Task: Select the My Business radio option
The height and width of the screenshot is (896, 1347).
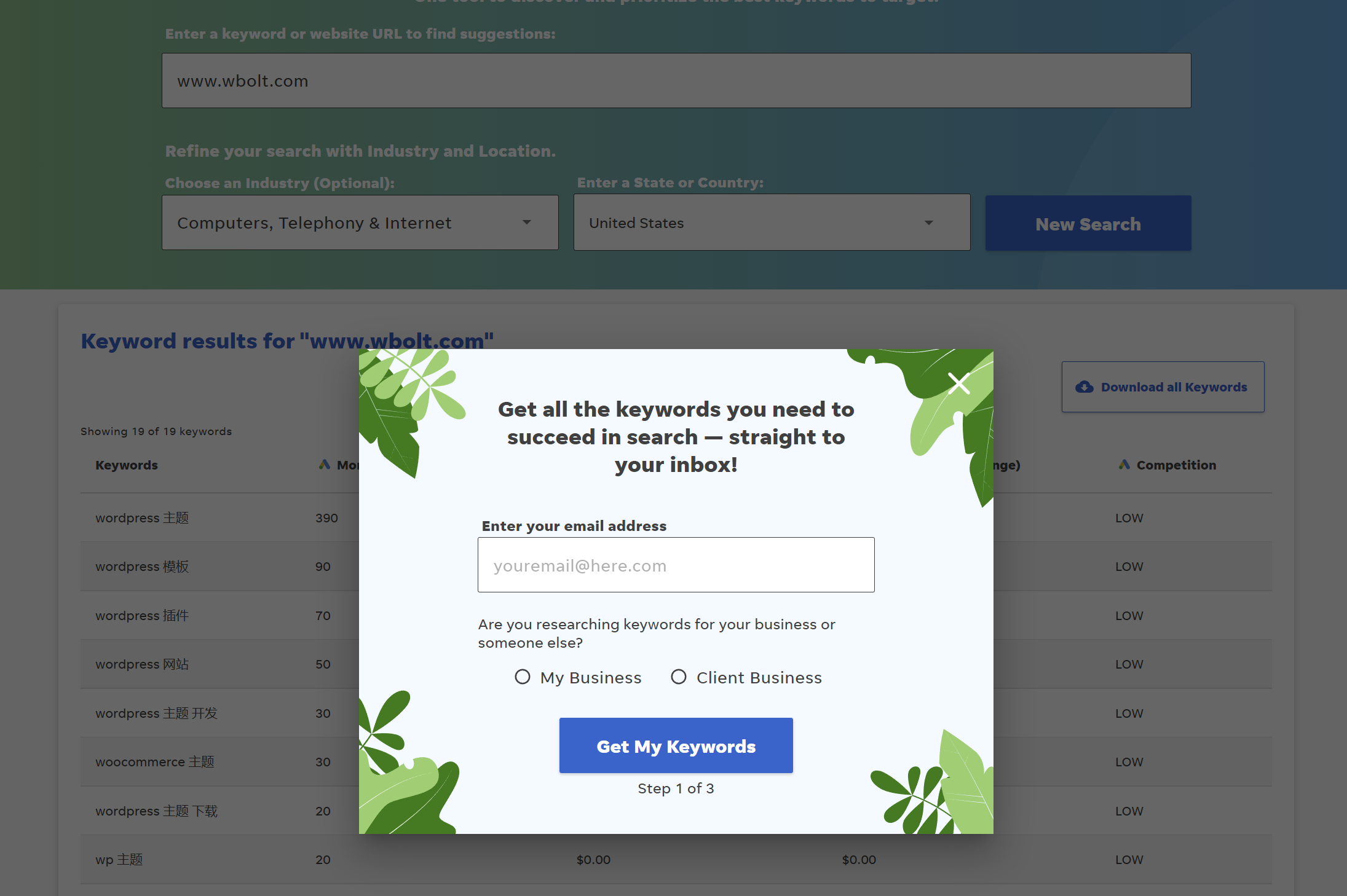Action: point(523,677)
